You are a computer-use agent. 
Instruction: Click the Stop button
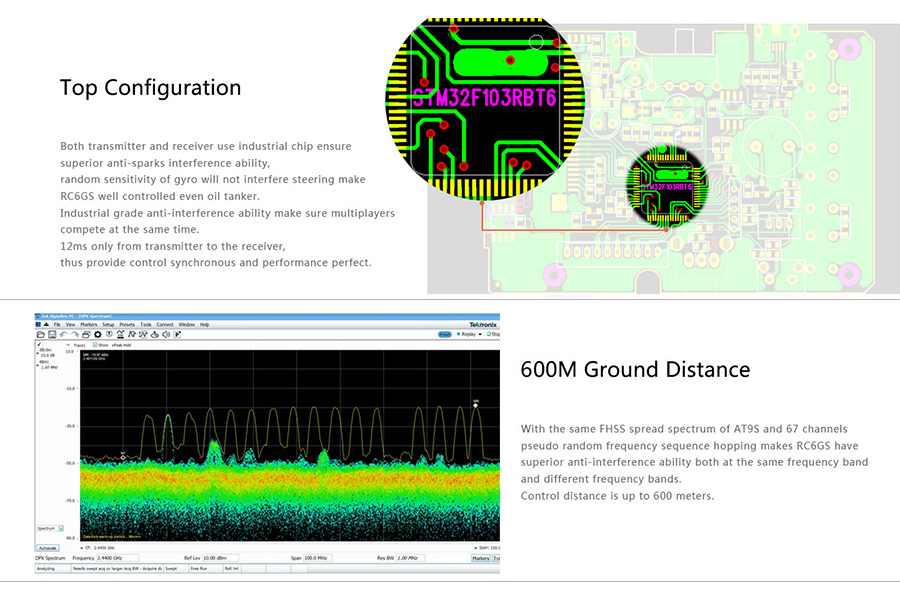point(494,334)
